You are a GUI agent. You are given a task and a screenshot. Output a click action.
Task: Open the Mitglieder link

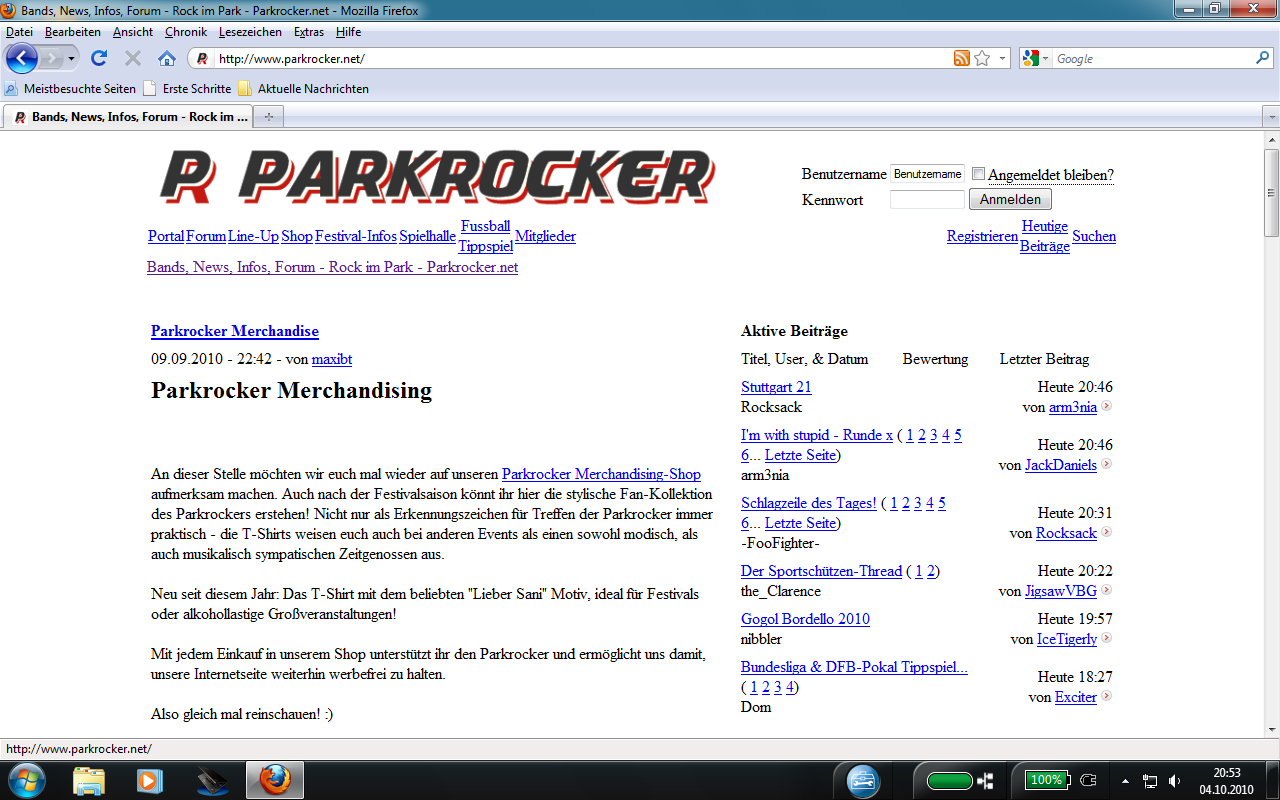pos(545,236)
